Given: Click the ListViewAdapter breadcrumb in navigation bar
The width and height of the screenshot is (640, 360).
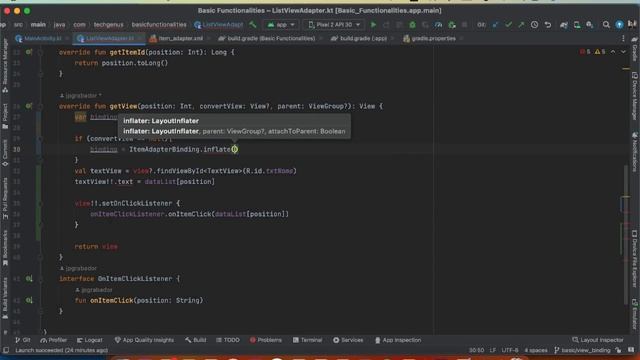Looking at the screenshot, I should (219, 25).
